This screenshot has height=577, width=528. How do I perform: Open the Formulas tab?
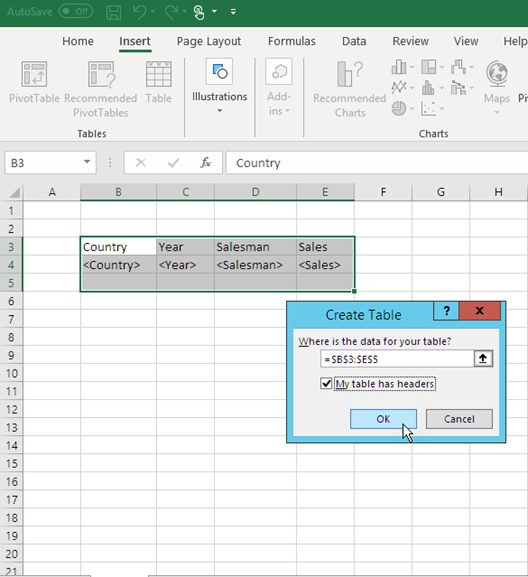click(291, 41)
